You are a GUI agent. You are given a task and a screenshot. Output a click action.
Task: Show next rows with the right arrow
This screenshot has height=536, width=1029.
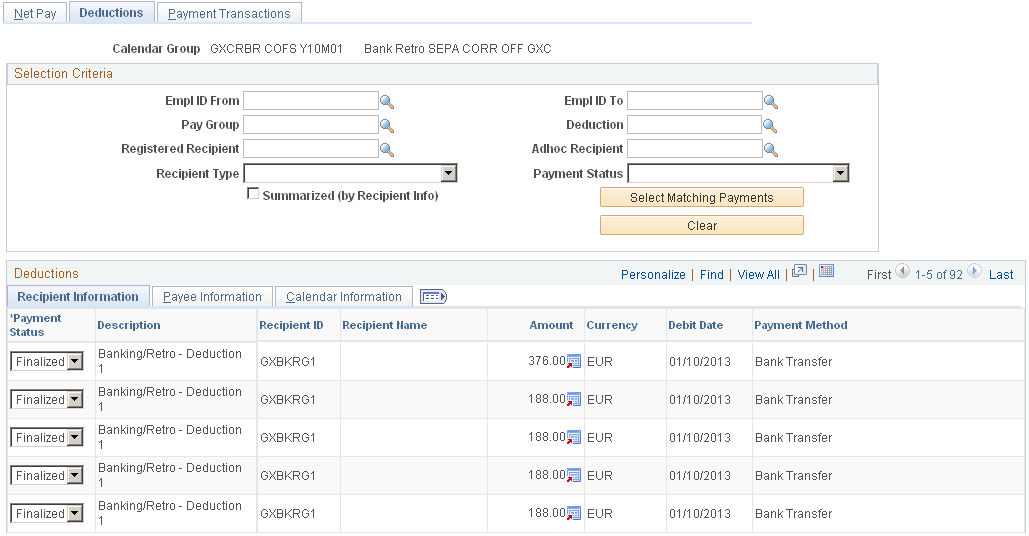(x=975, y=271)
